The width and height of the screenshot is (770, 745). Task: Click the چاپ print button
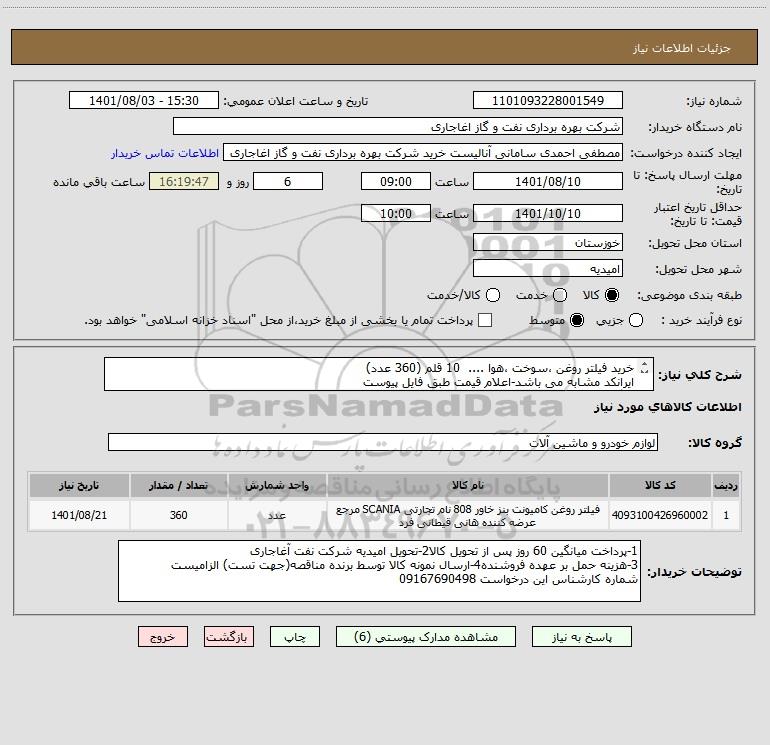(x=295, y=637)
